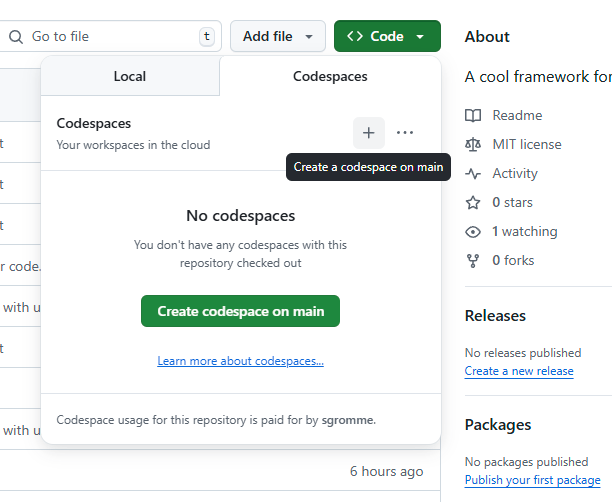612x502 pixels.
Task: Click the Activity pulse icon
Action: point(473,173)
